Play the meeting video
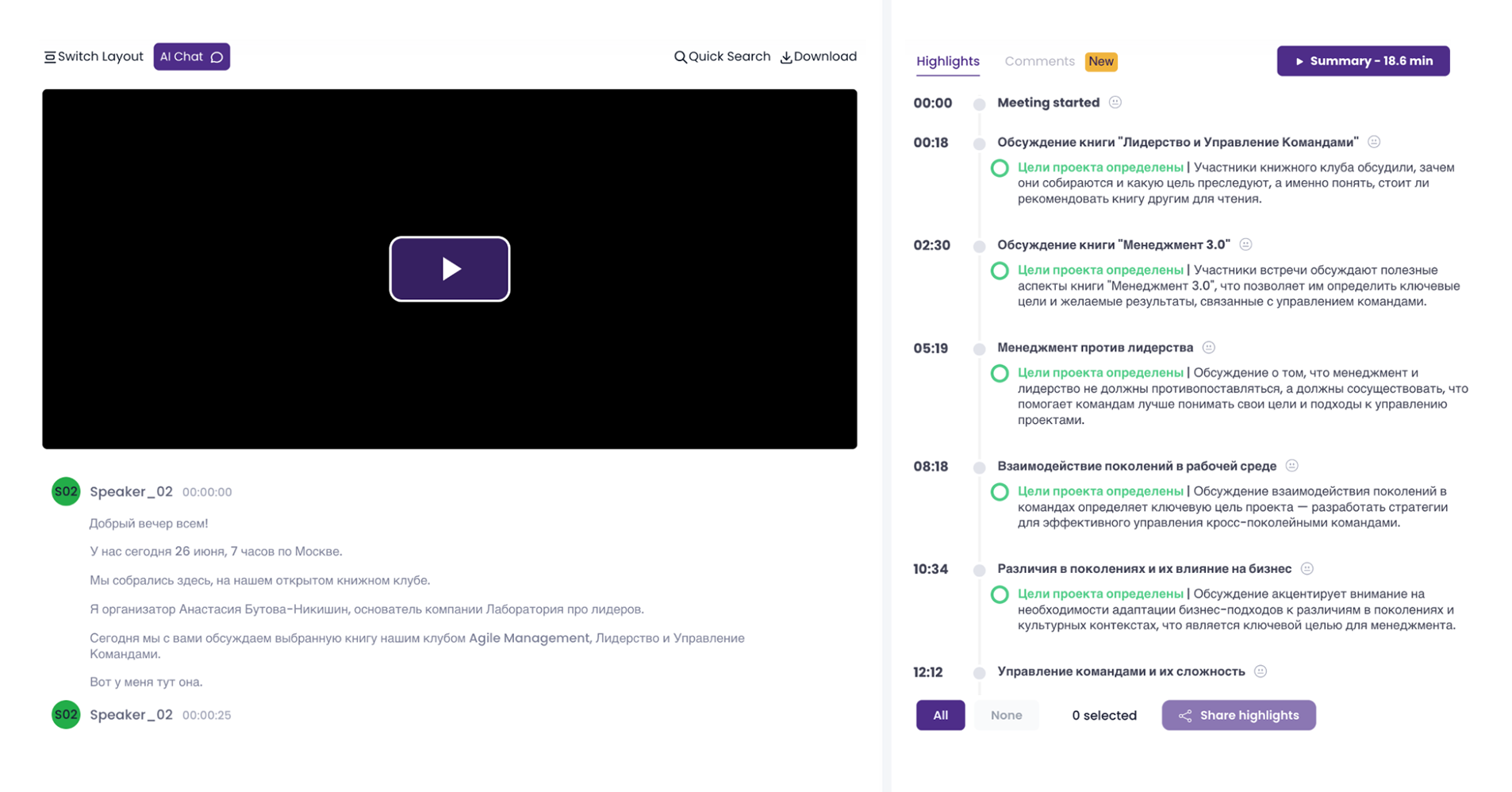The image size is (1512, 792). click(x=449, y=269)
